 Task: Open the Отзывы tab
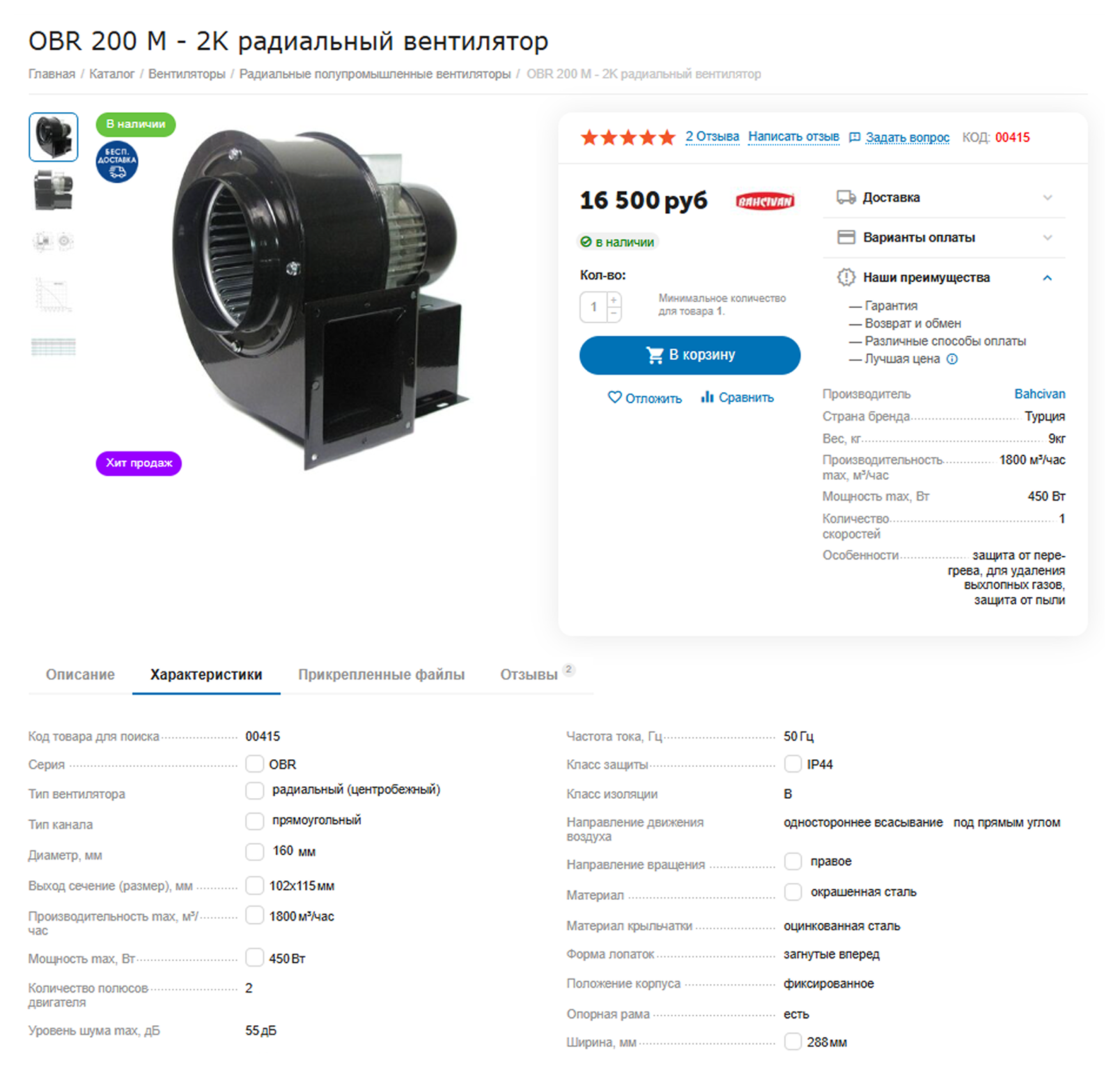[529, 674]
